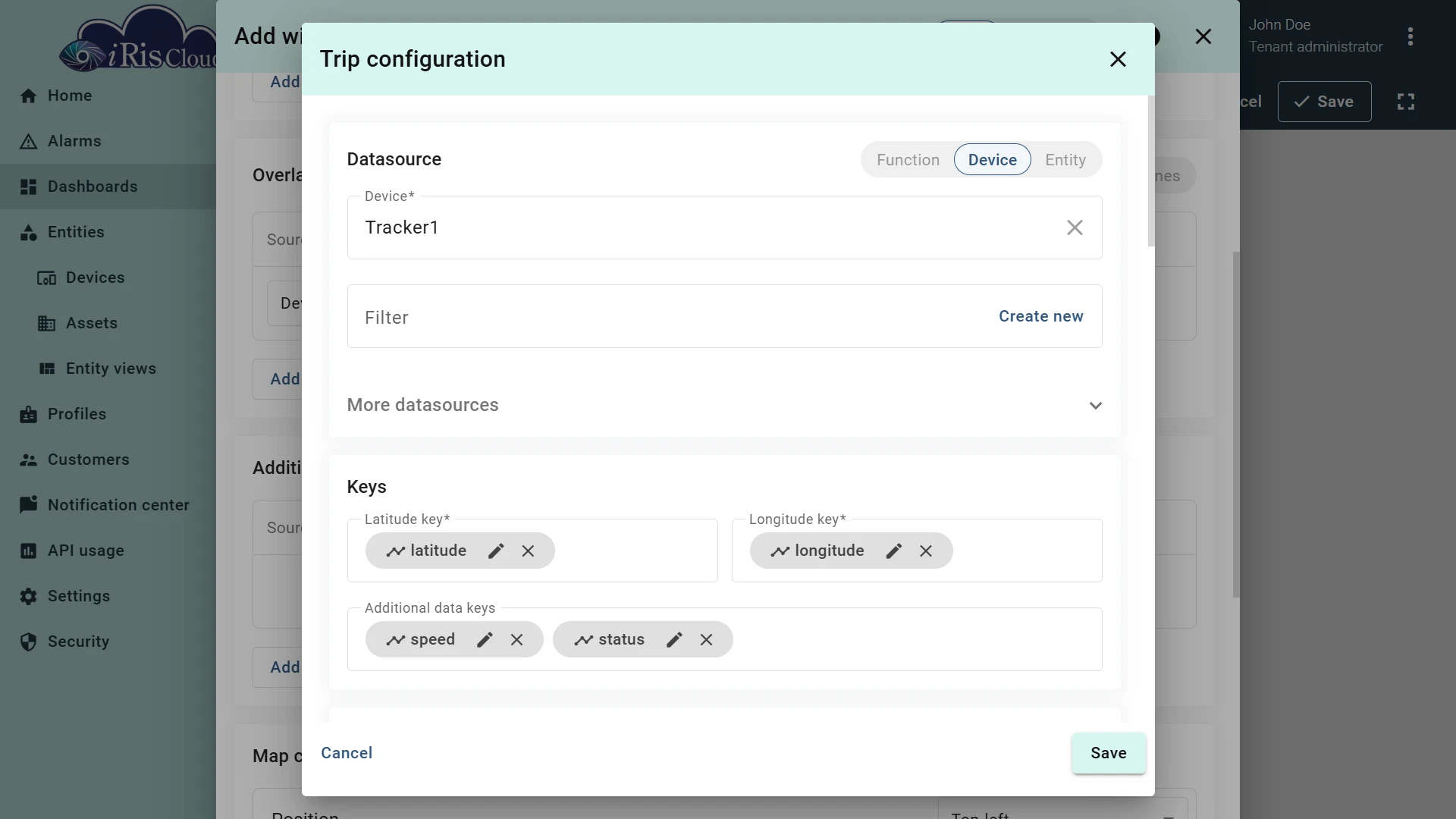Open Dashboards in the sidebar
The width and height of the screenshot is (1456, 819).
(108, 187)
